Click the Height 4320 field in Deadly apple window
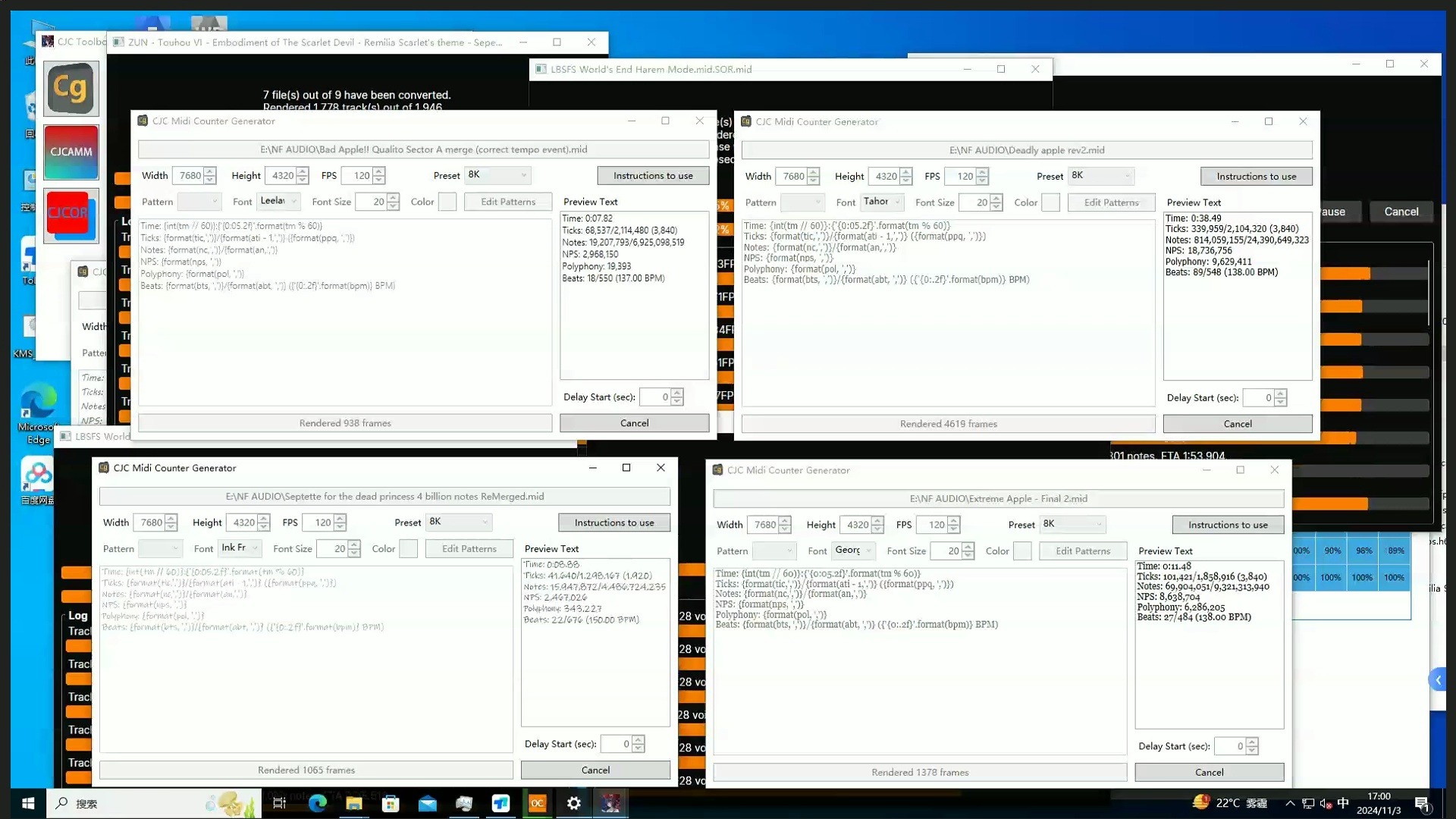The width and height of the screenshot is (1456, 819). tap(884, 176)
